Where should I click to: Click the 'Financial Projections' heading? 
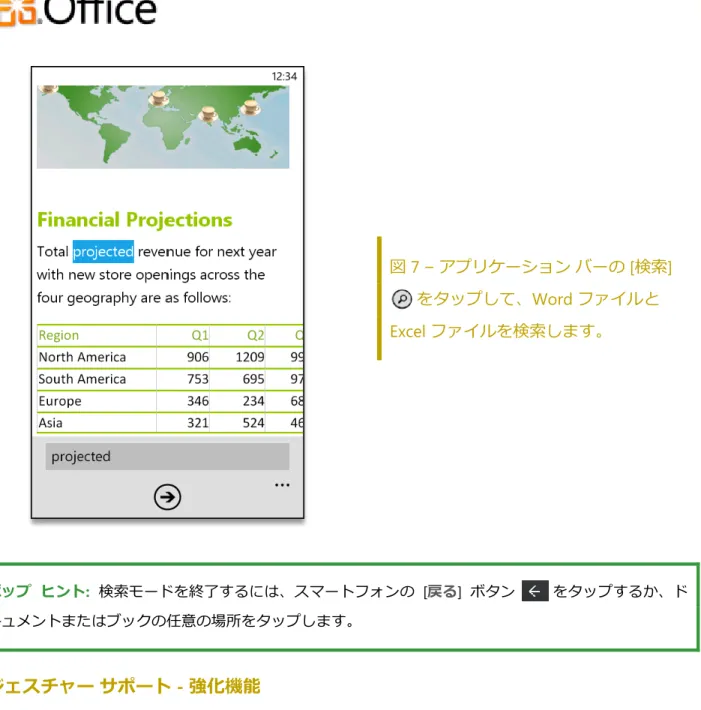coord(134,220)
